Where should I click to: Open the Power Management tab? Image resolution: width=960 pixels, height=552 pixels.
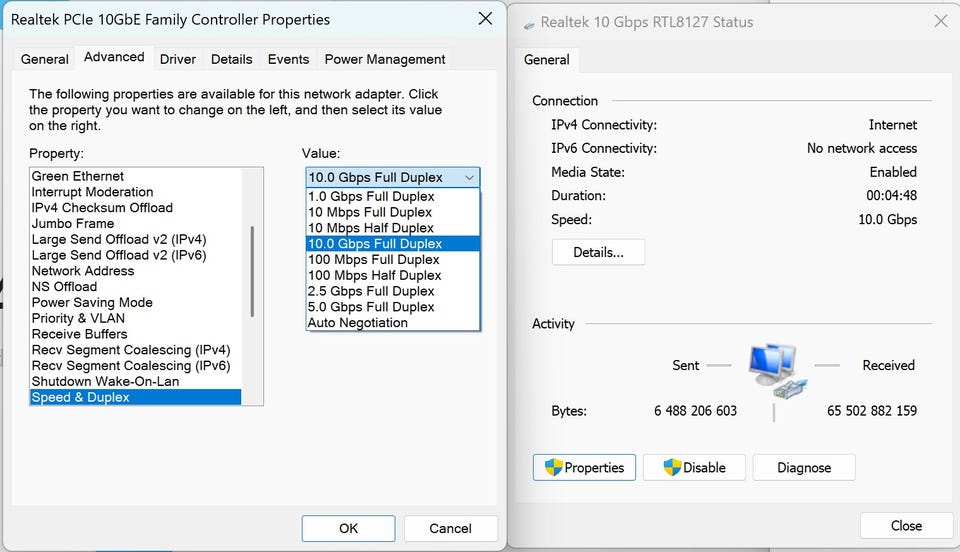click(384, 59)
